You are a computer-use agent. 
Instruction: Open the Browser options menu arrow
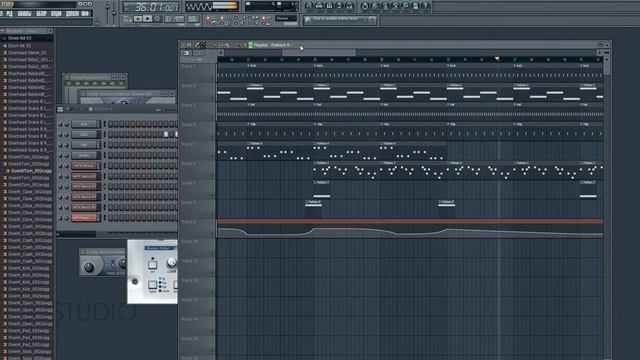pos(2,31)
